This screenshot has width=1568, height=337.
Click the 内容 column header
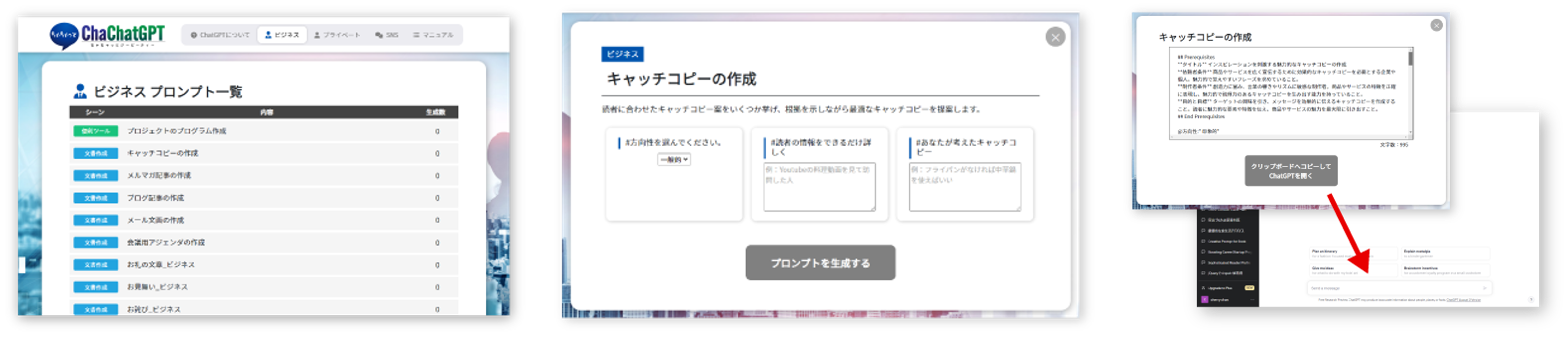266,112
